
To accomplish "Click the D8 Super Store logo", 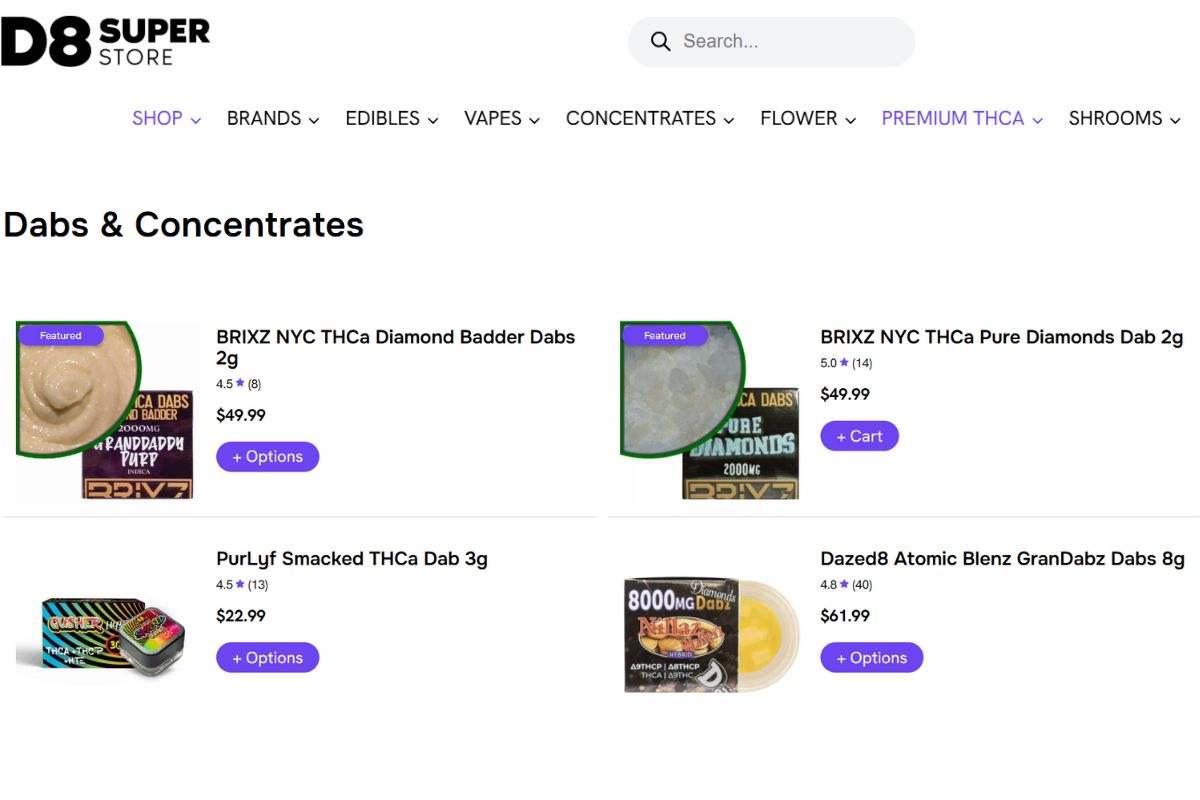I will pyautogui.click(x=105, y=40).
